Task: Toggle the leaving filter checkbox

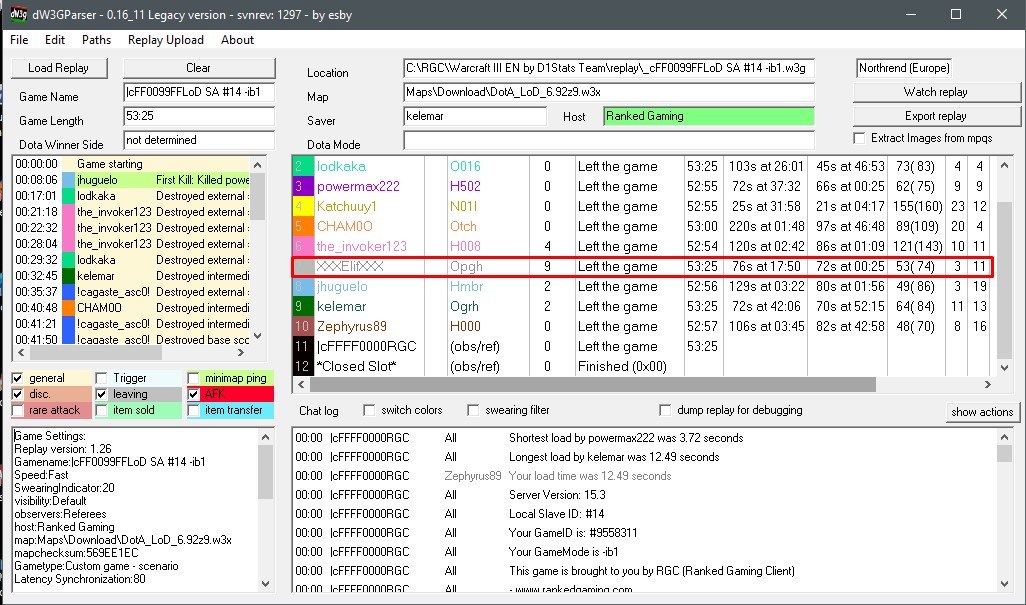Action: (x=101, y=394)
